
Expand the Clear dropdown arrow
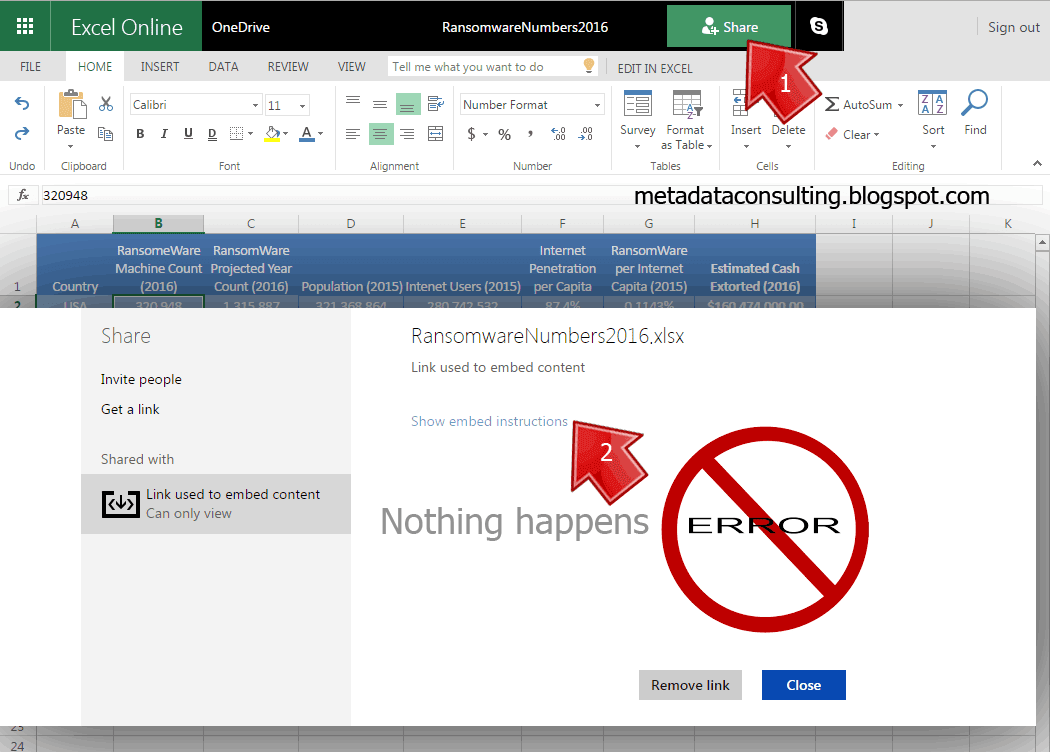(x=876, y=135)
